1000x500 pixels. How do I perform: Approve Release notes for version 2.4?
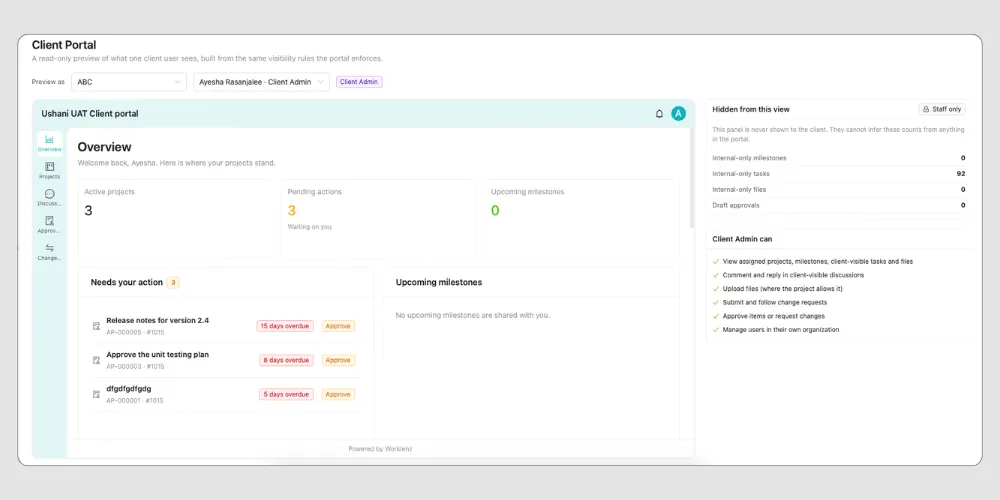(338, 326)
